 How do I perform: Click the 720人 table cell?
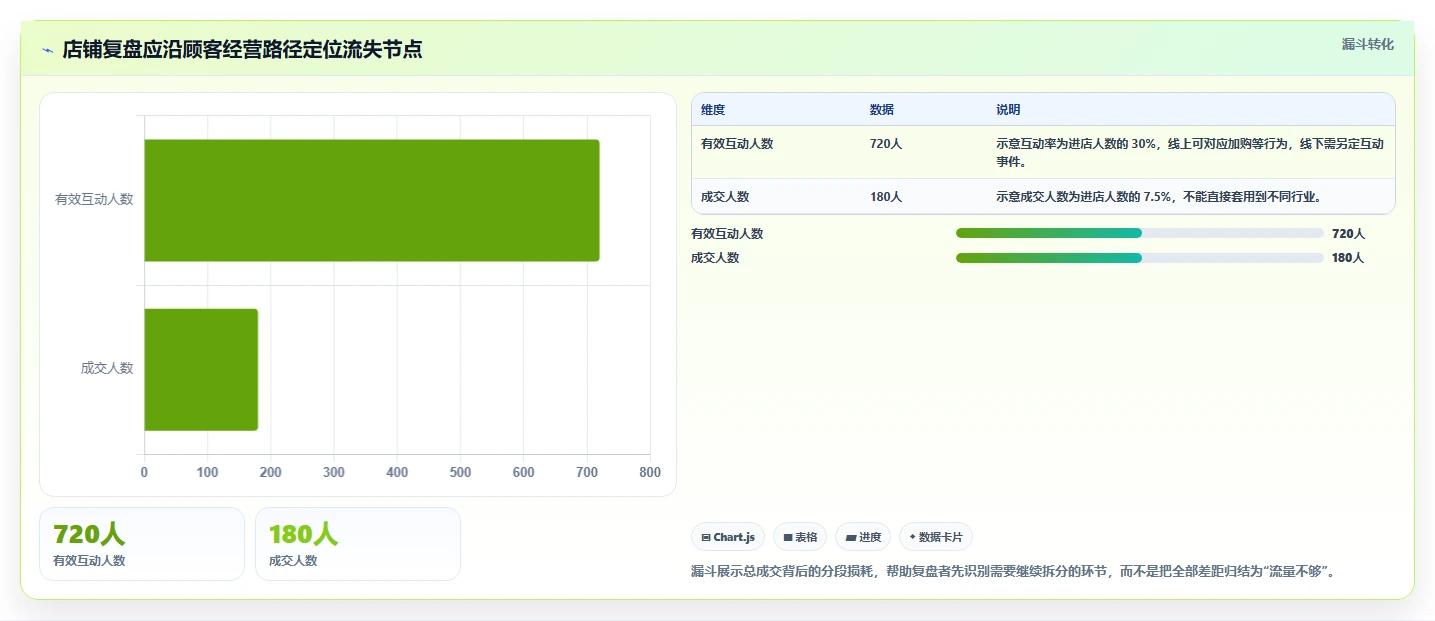886,143
